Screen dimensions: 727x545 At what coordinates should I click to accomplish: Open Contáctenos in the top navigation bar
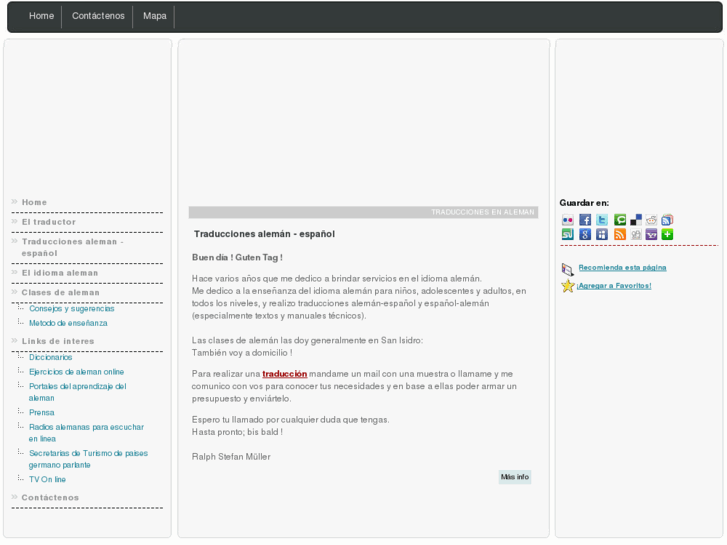coord(98,16)
